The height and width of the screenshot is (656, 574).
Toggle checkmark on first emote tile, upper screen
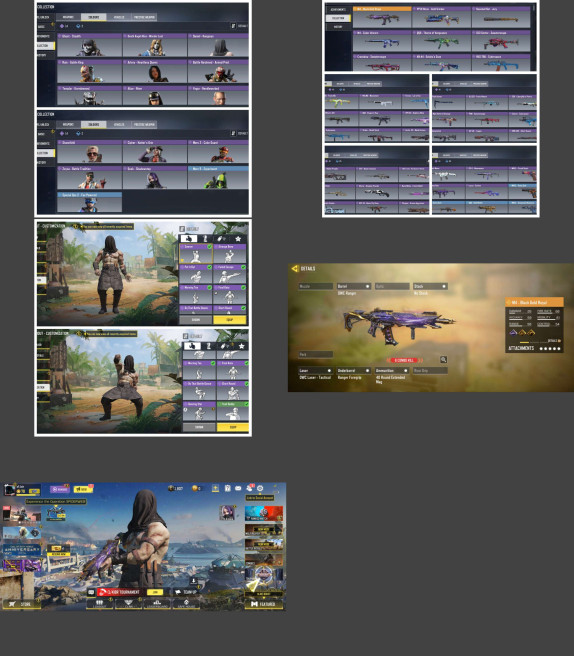click(x=210, y=247)
